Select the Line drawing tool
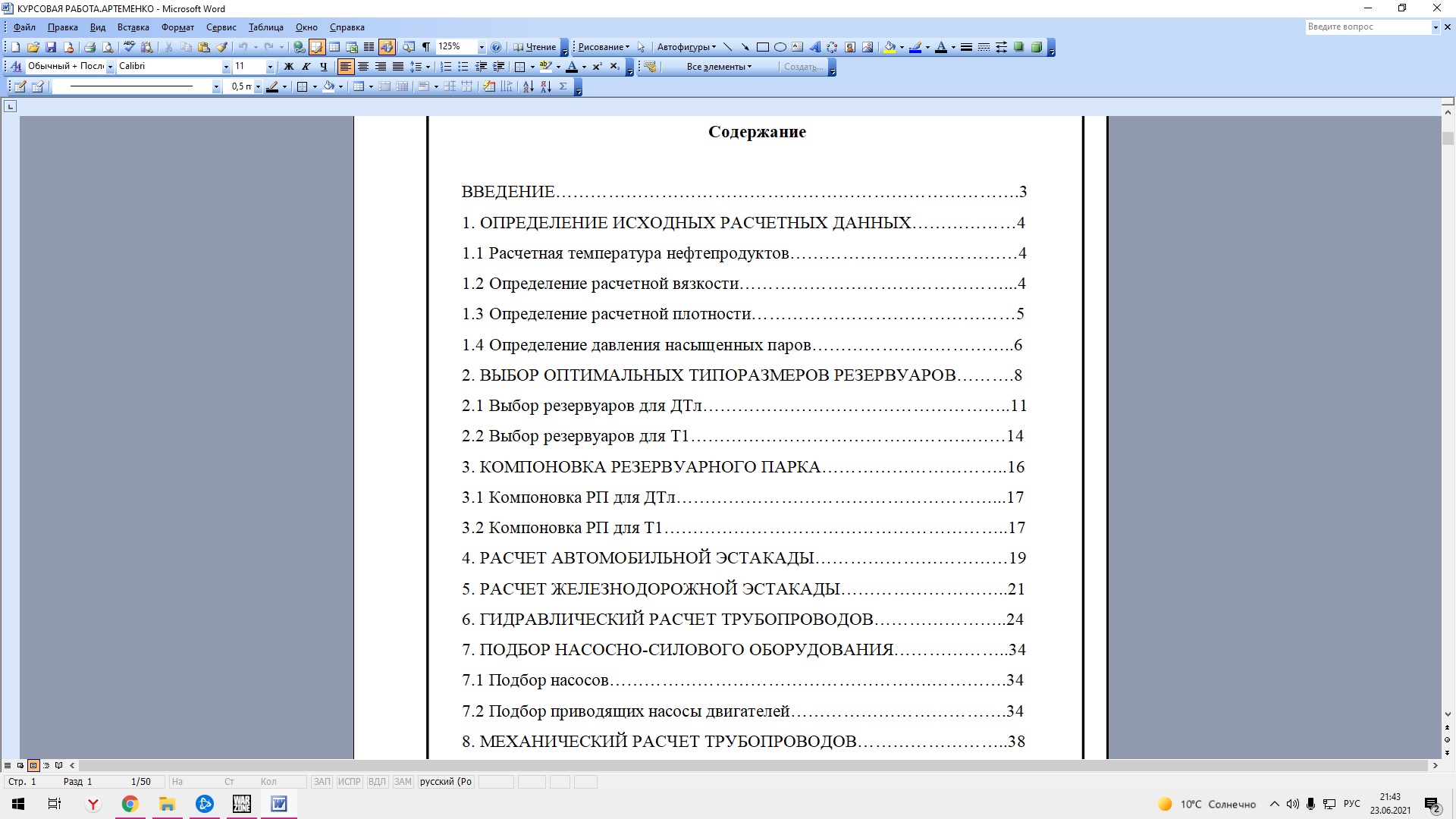 tap(728, 47)
